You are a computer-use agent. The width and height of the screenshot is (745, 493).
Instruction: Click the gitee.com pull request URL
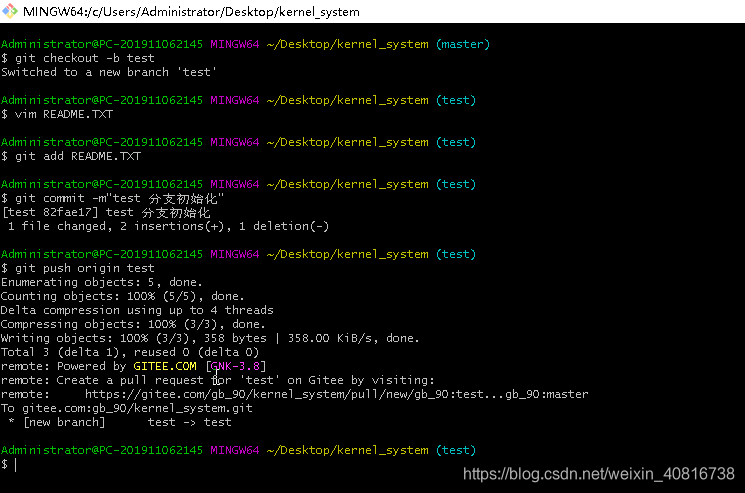pos(336,394)
